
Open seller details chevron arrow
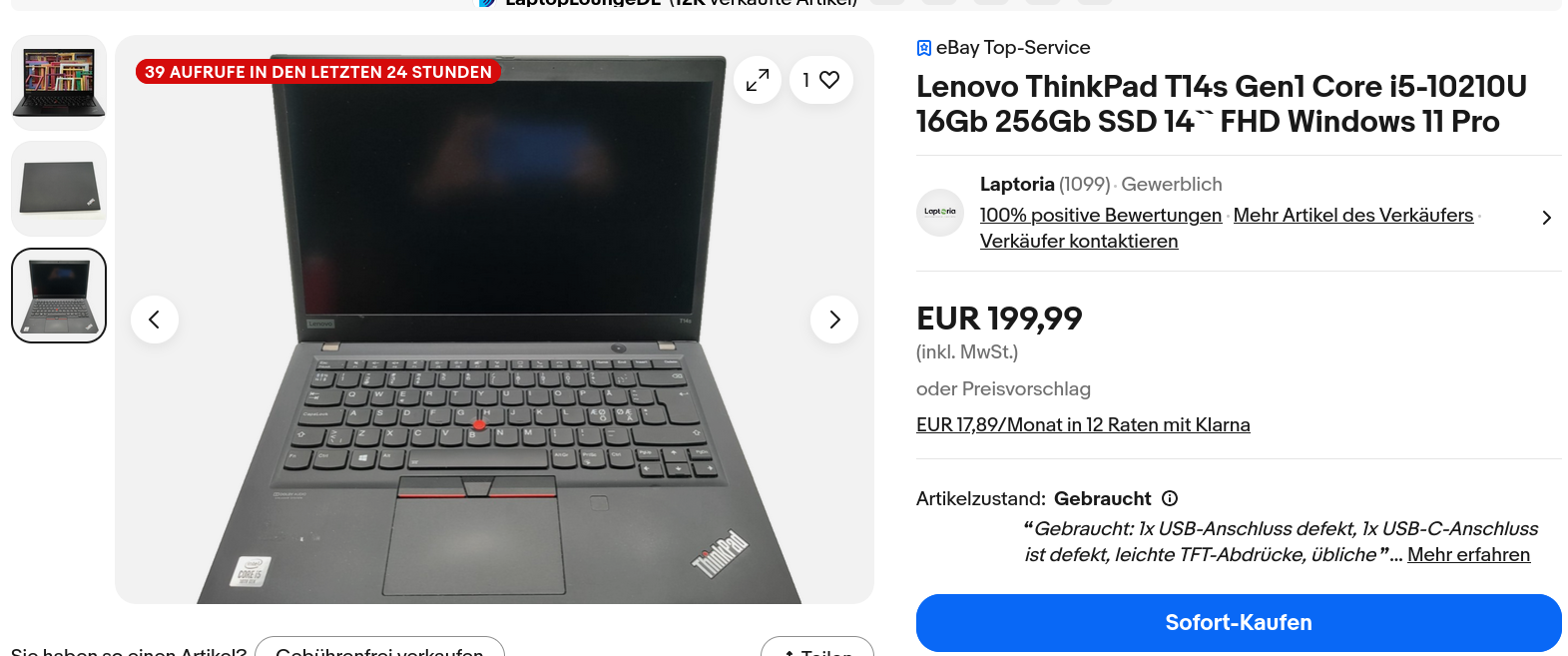(x=1546, y=218)
